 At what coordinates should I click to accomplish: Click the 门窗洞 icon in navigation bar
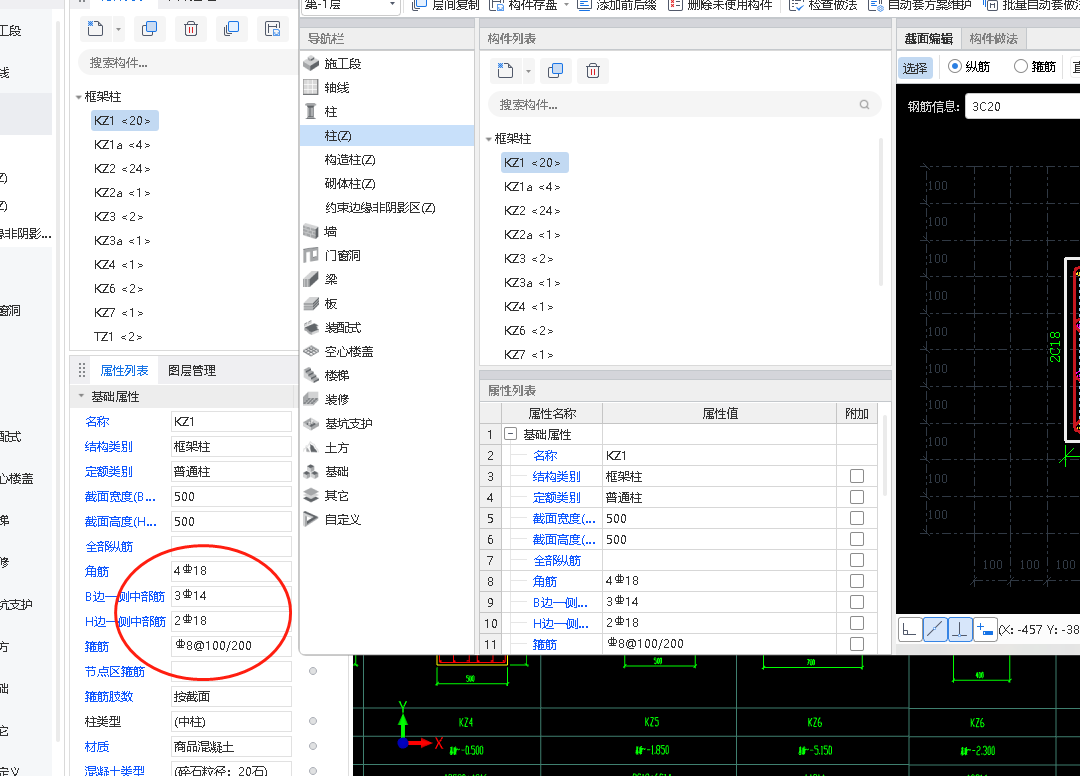(311, 255)
